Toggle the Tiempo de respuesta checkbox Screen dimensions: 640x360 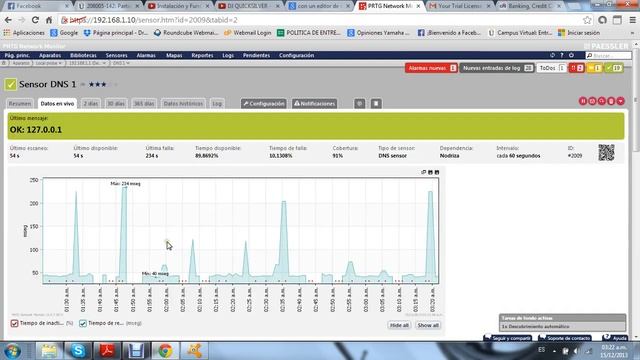(x=83, y=323)
